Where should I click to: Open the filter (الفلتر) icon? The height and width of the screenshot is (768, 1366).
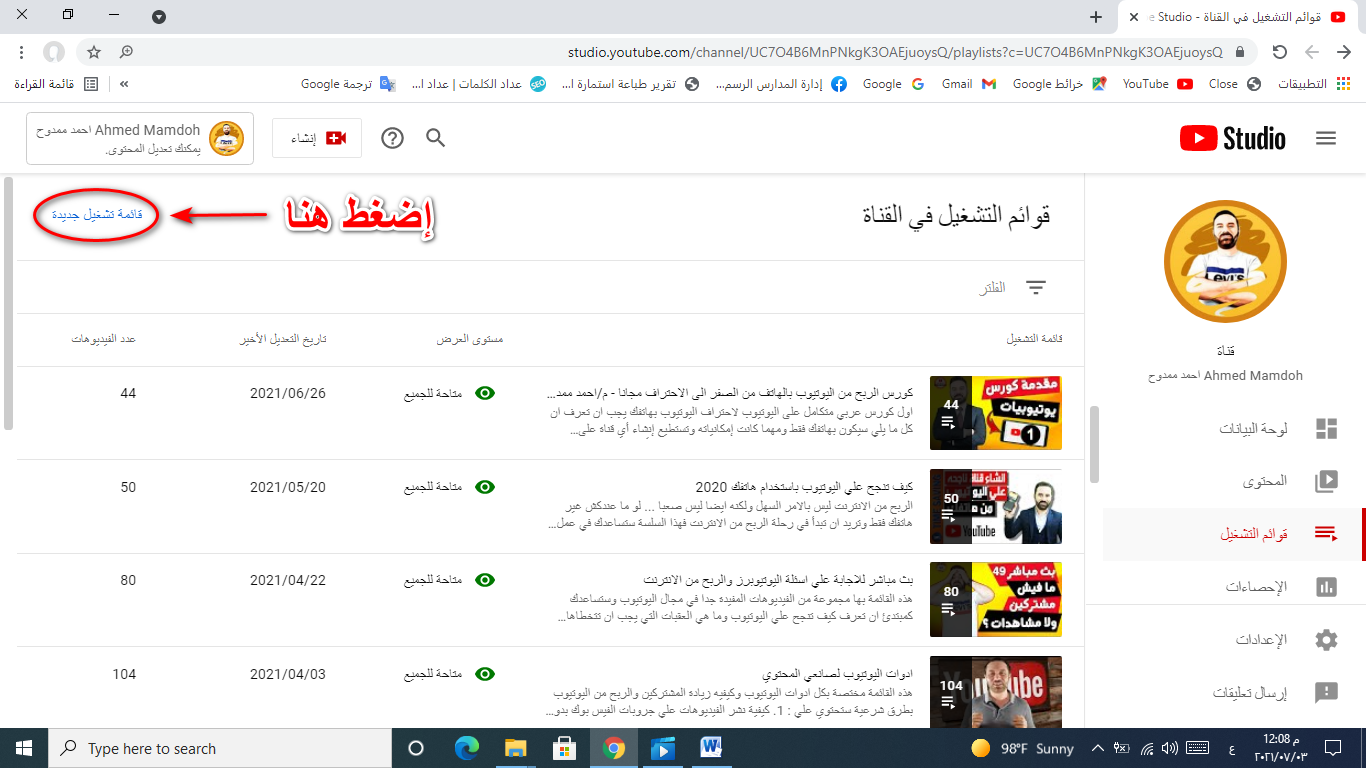coord(1035,288)
